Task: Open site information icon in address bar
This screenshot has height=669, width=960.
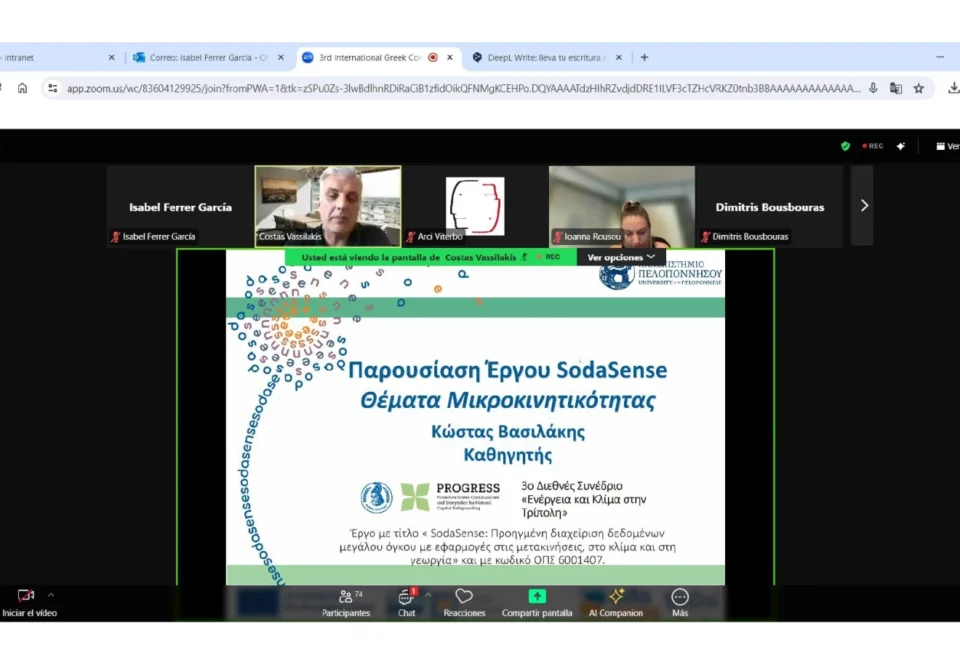Action: [53, 88]
